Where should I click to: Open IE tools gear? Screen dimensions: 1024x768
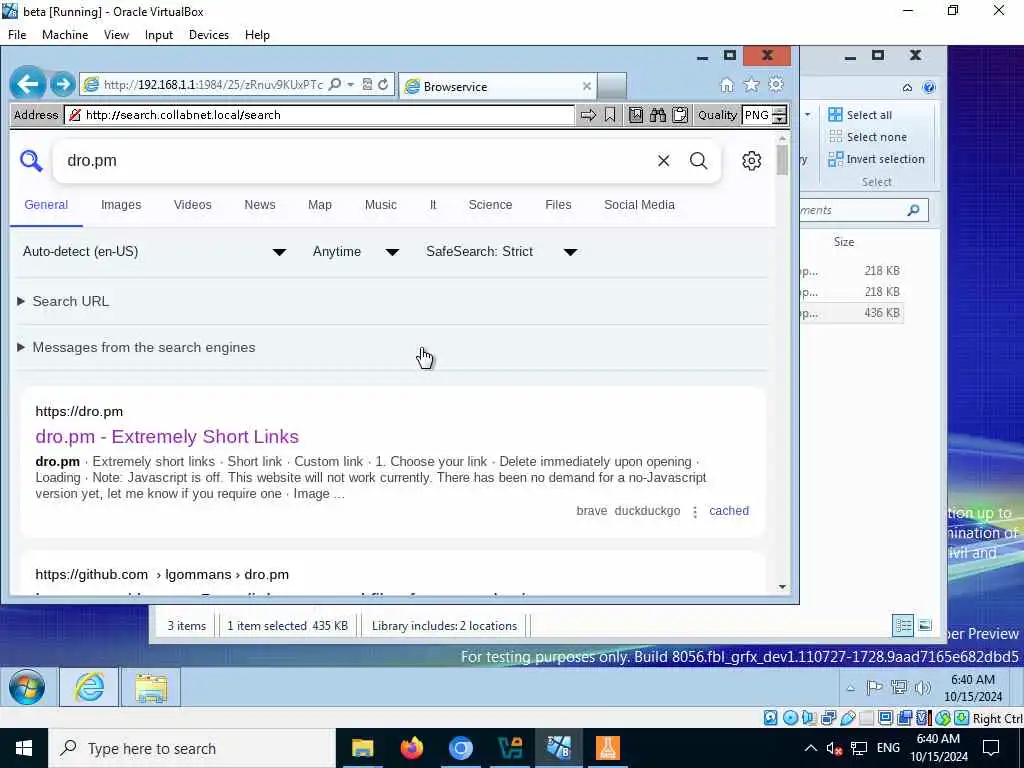pos(776,84)
